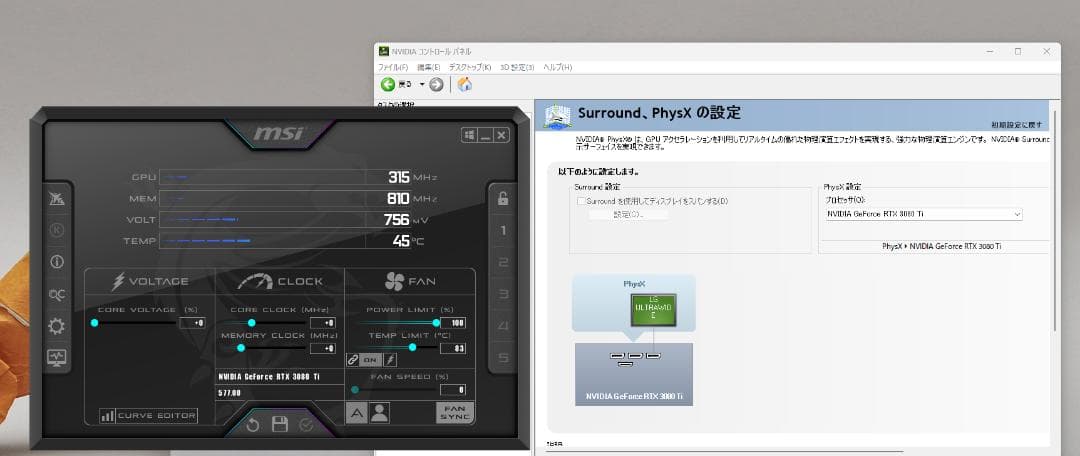Toggle the profile lock padlock icon
Image resolution: width=1080 pixels, height=456 pixels.
[503, 198]
